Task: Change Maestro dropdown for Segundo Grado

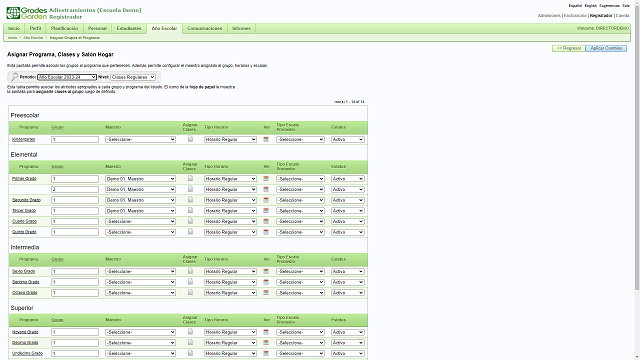Action: (x=140, y=200)
